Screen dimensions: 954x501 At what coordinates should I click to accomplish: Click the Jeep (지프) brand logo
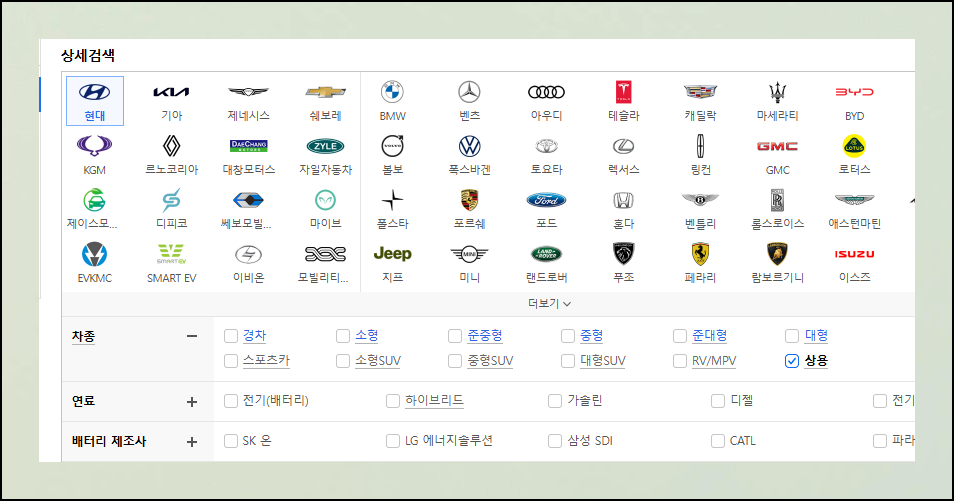392,254
